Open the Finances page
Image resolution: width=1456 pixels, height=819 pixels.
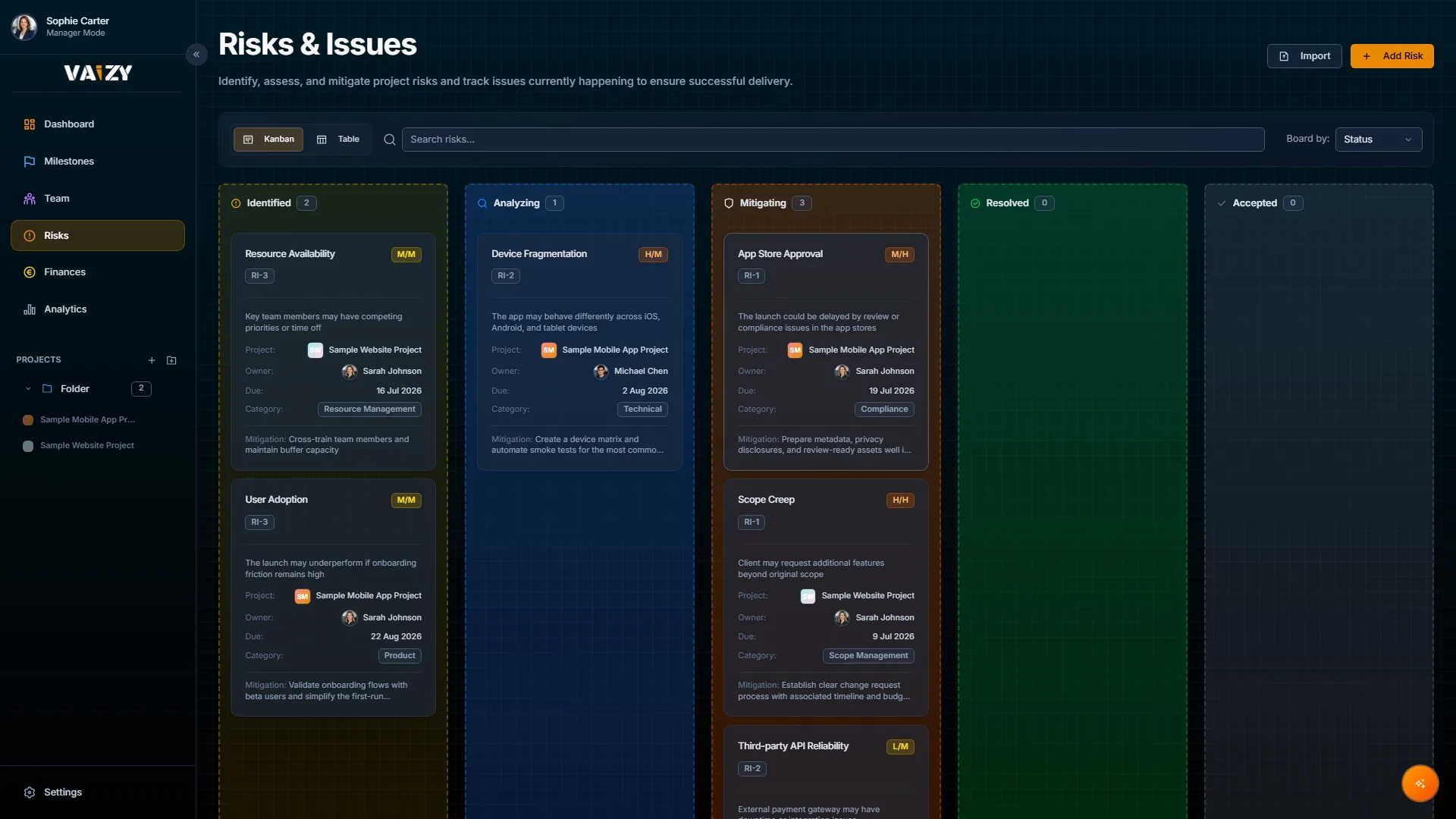coord(98,272)
